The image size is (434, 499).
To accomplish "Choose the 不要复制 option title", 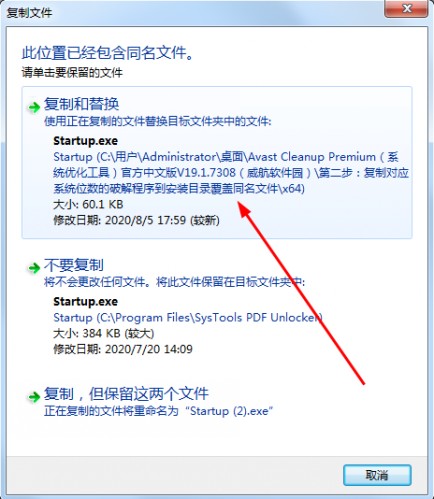I will point(74,265).
